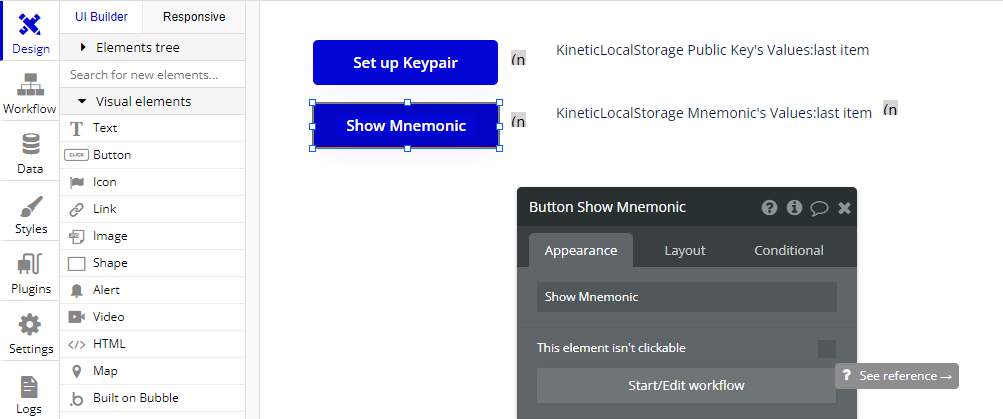Open the Styles brush icon
Image resolution: width=1003 pixels, height=419 pixels.
[30, 207]
